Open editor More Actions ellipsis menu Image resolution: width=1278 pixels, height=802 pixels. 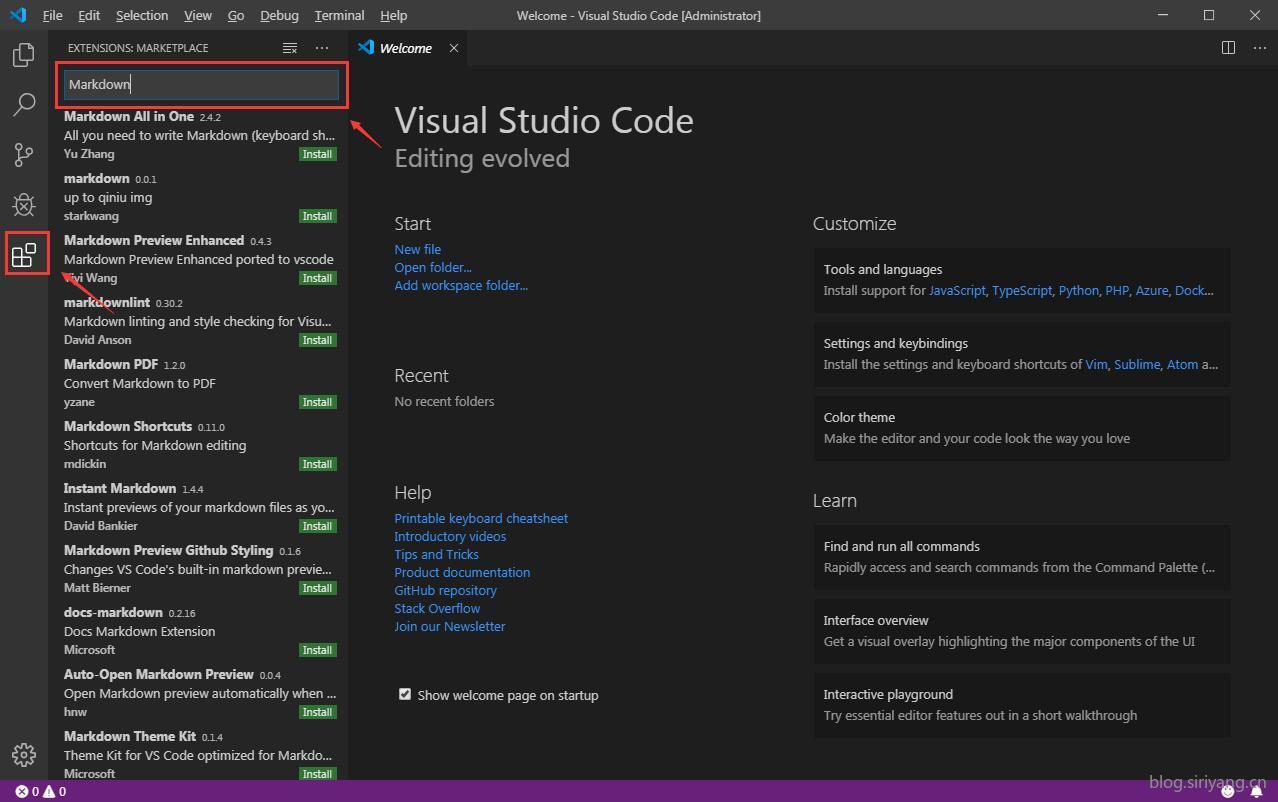click(1259, 48)
